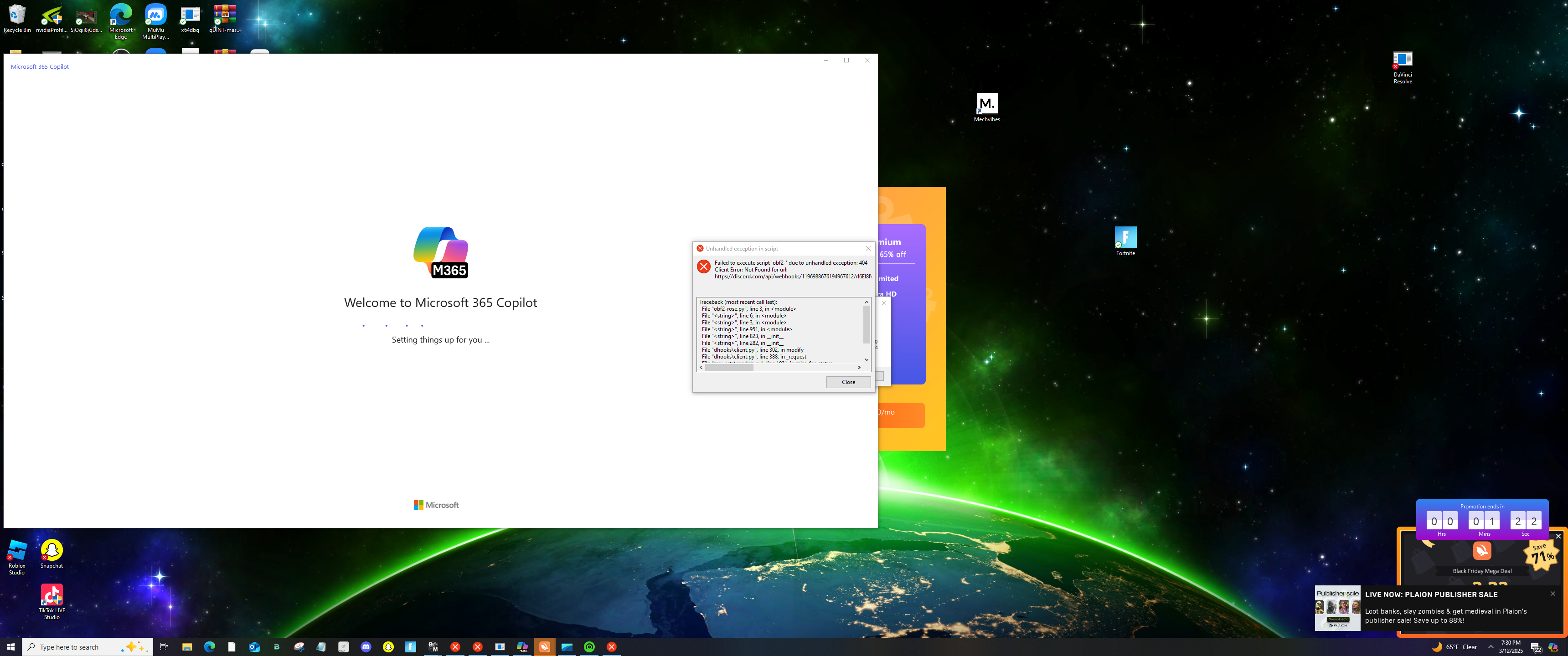Open Snapchat from the taskbar
The image size is (1568, 656).
click(x=388, y=647)
